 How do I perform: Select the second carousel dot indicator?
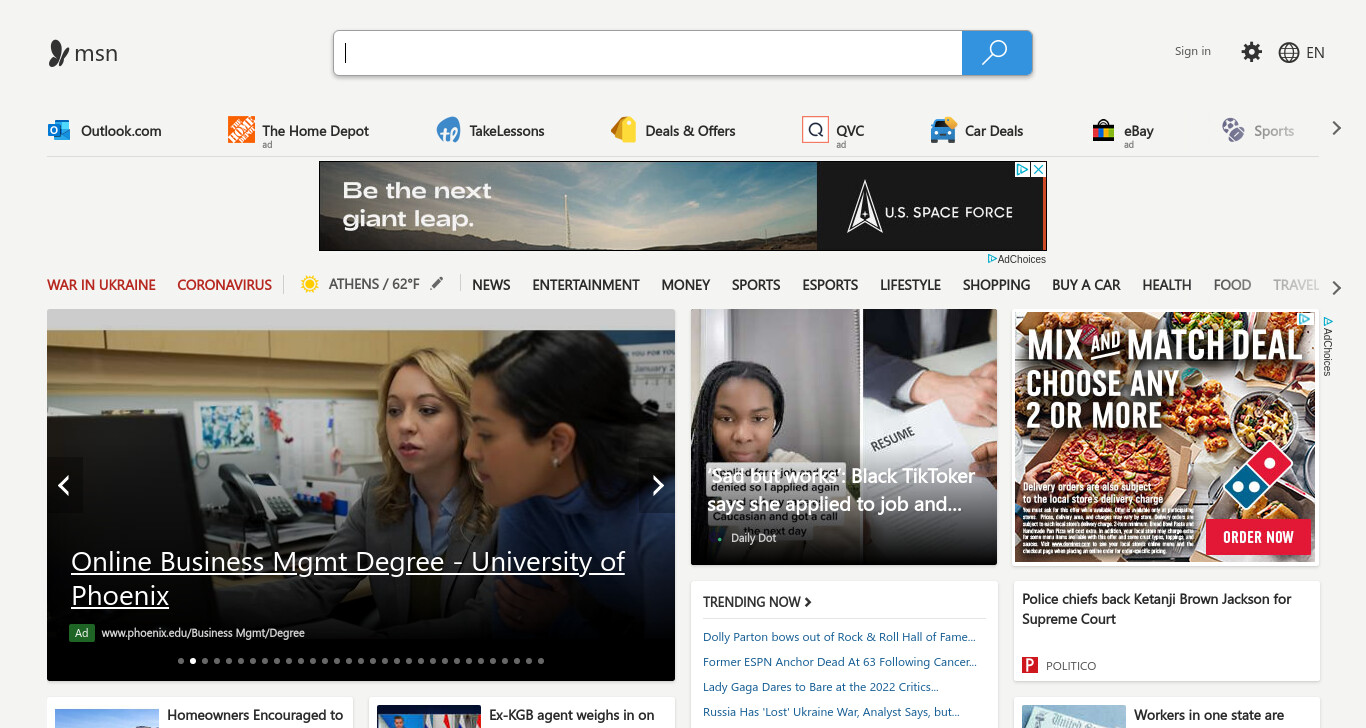(193, 661)
